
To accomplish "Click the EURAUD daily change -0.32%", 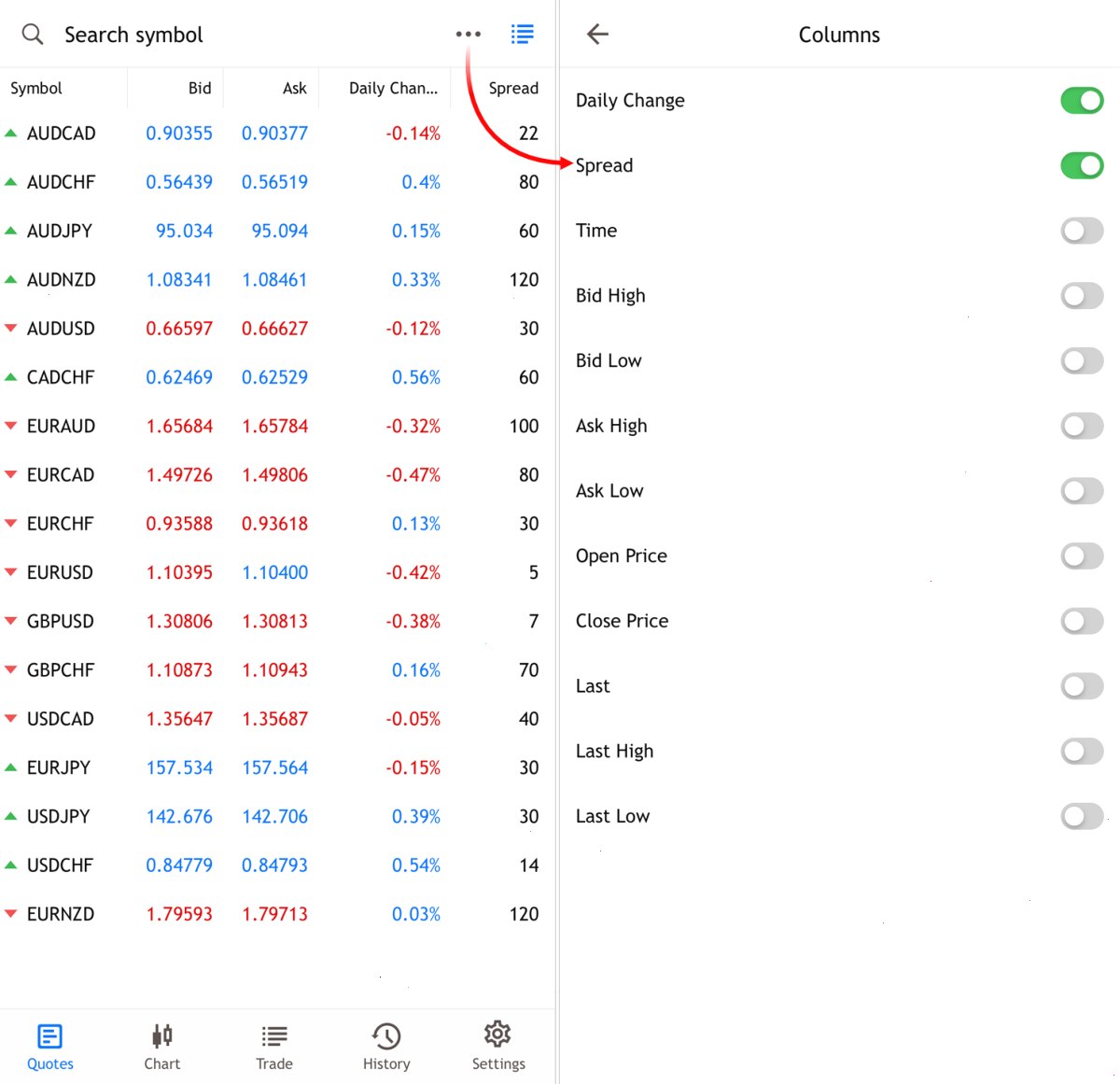I will 413,426.
